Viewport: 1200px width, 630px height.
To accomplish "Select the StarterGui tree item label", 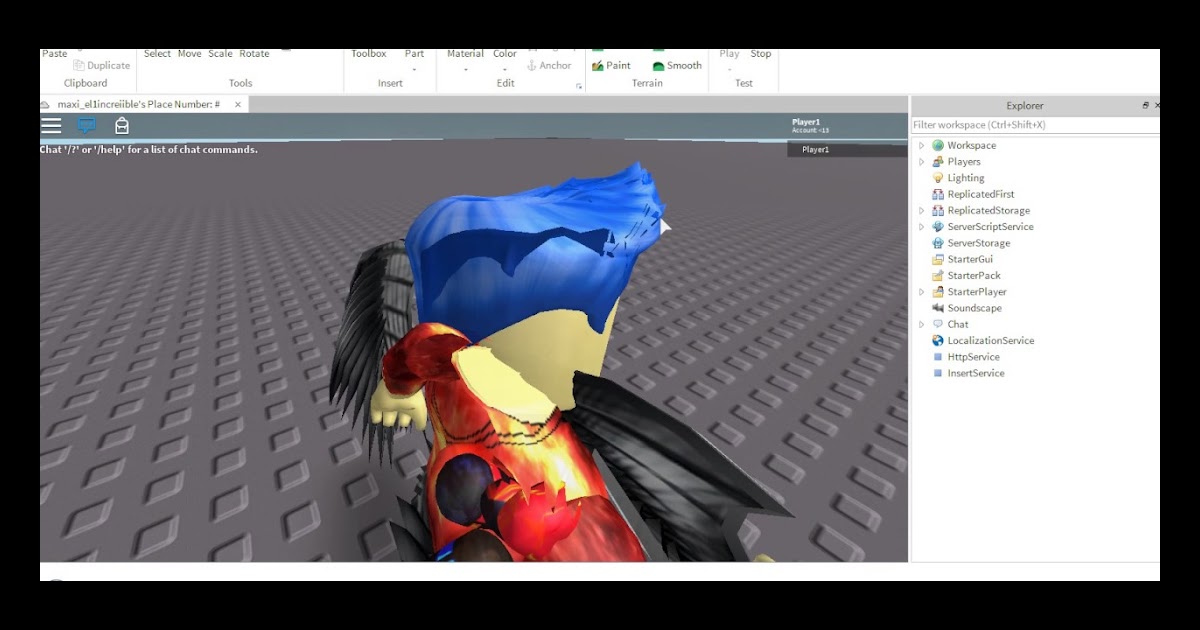I will 970,259.
